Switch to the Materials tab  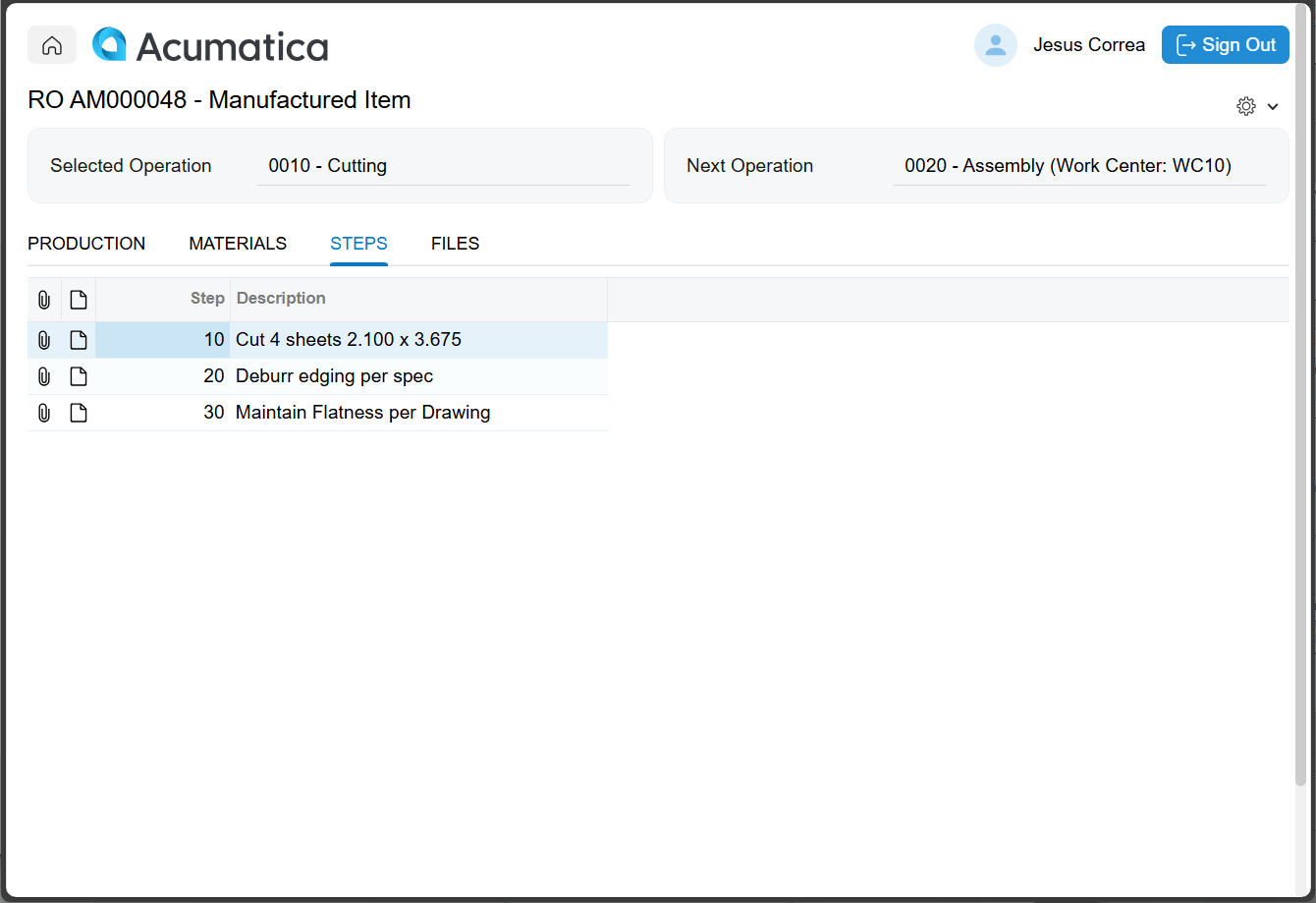point(238,244)
